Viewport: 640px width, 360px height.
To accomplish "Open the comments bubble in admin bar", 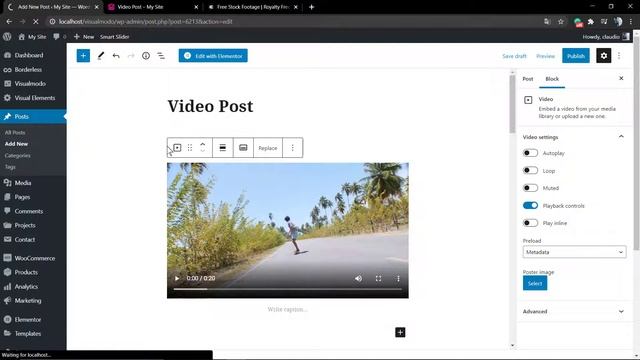I will tap(56, 37).
